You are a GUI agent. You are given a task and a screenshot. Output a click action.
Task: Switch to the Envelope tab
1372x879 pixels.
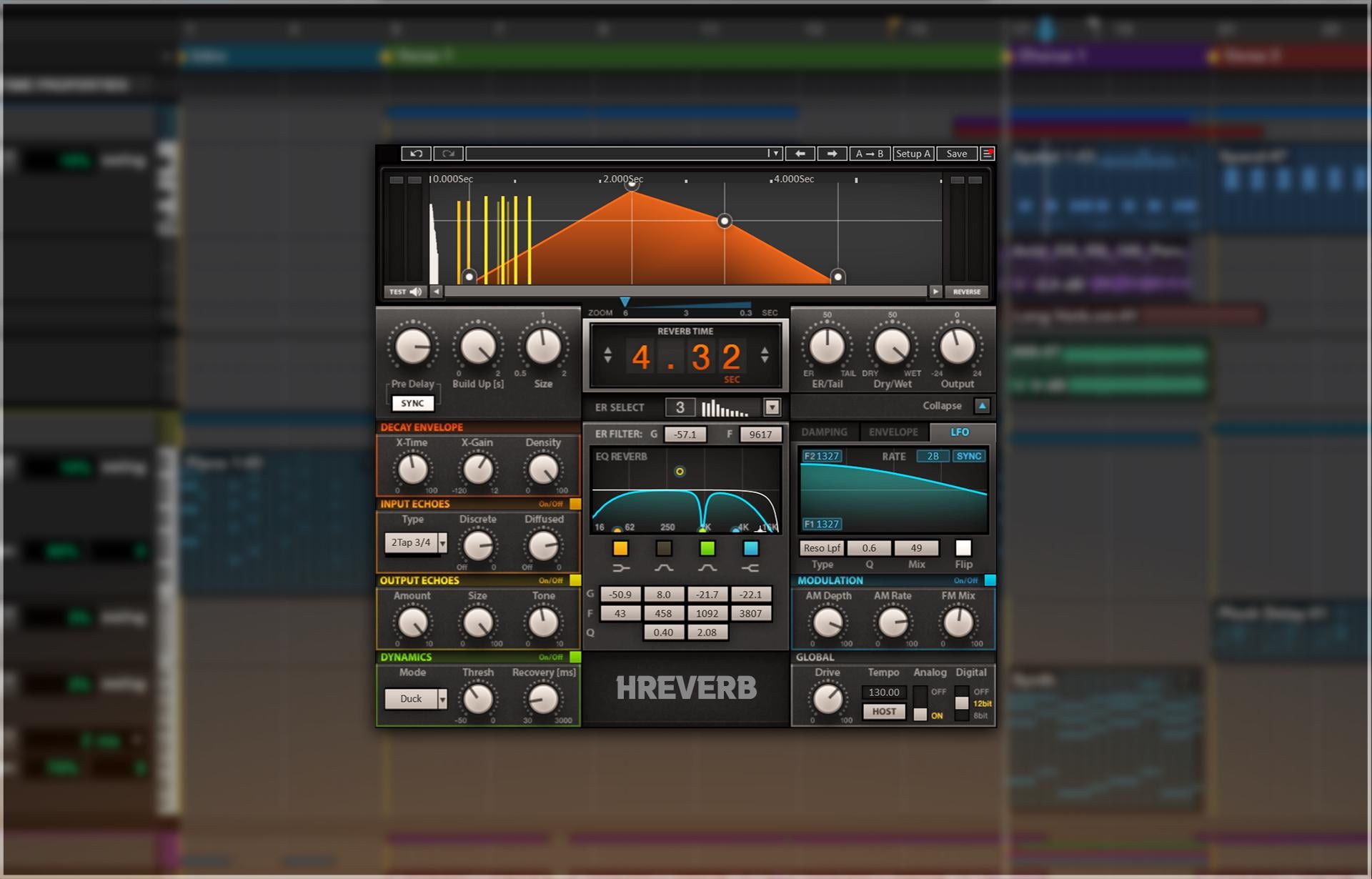click(x=893, y=432)
